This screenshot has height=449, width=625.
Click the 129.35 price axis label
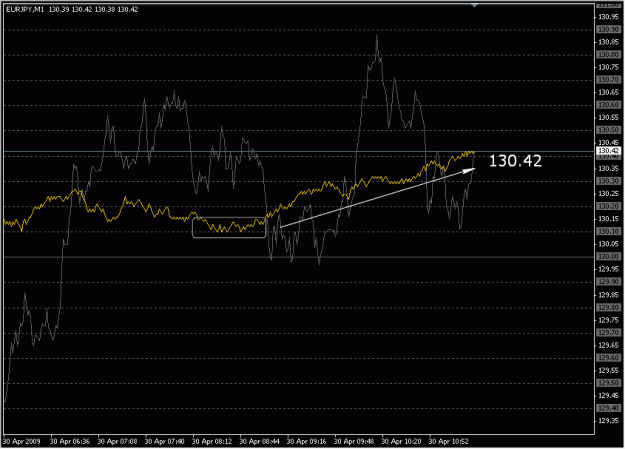point(608,421)
